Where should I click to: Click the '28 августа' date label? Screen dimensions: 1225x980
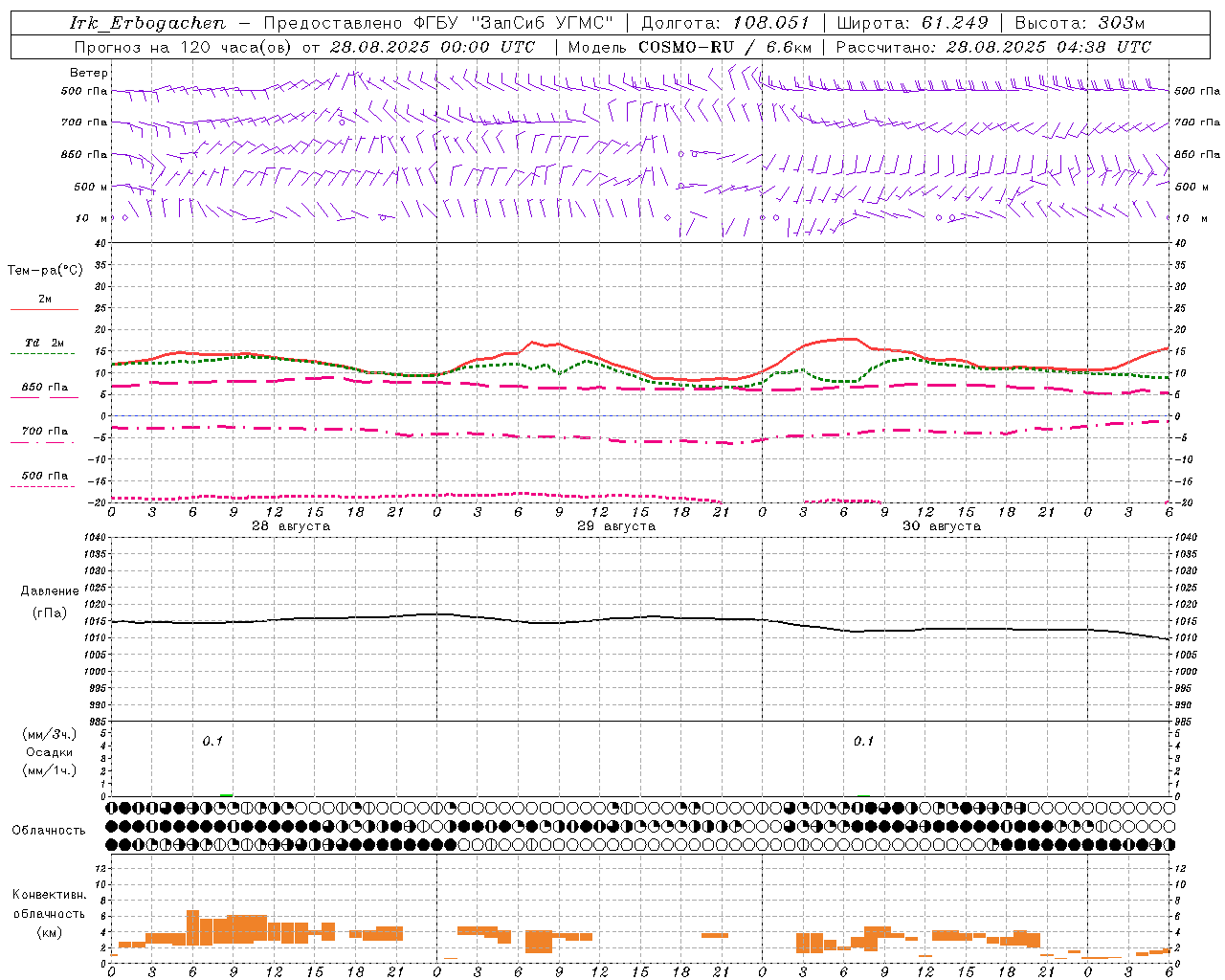pos(291,526)
